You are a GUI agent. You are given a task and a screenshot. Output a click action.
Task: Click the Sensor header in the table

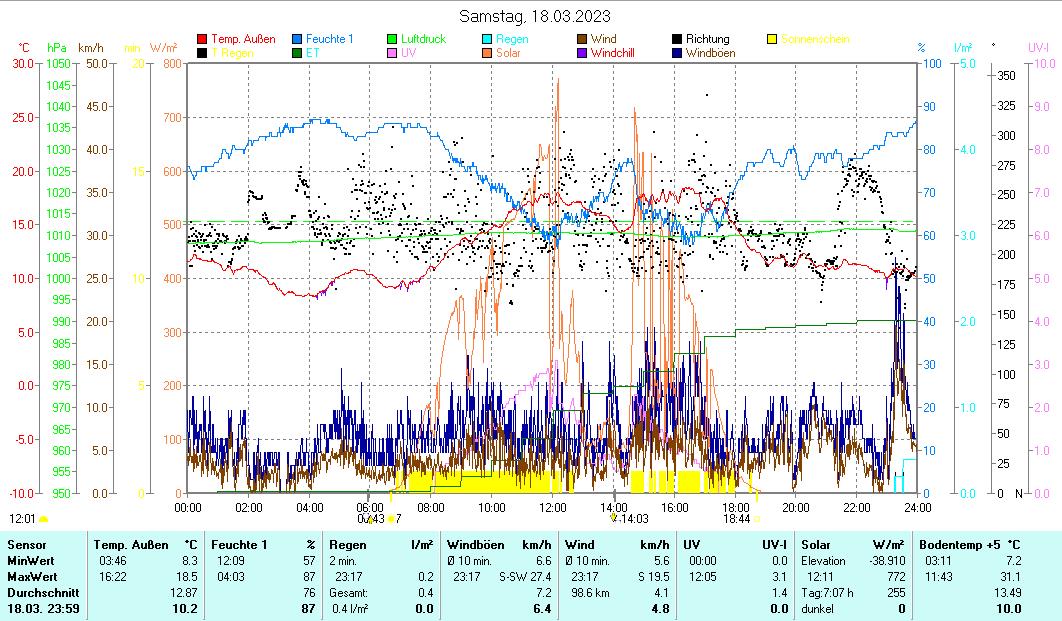26,545
